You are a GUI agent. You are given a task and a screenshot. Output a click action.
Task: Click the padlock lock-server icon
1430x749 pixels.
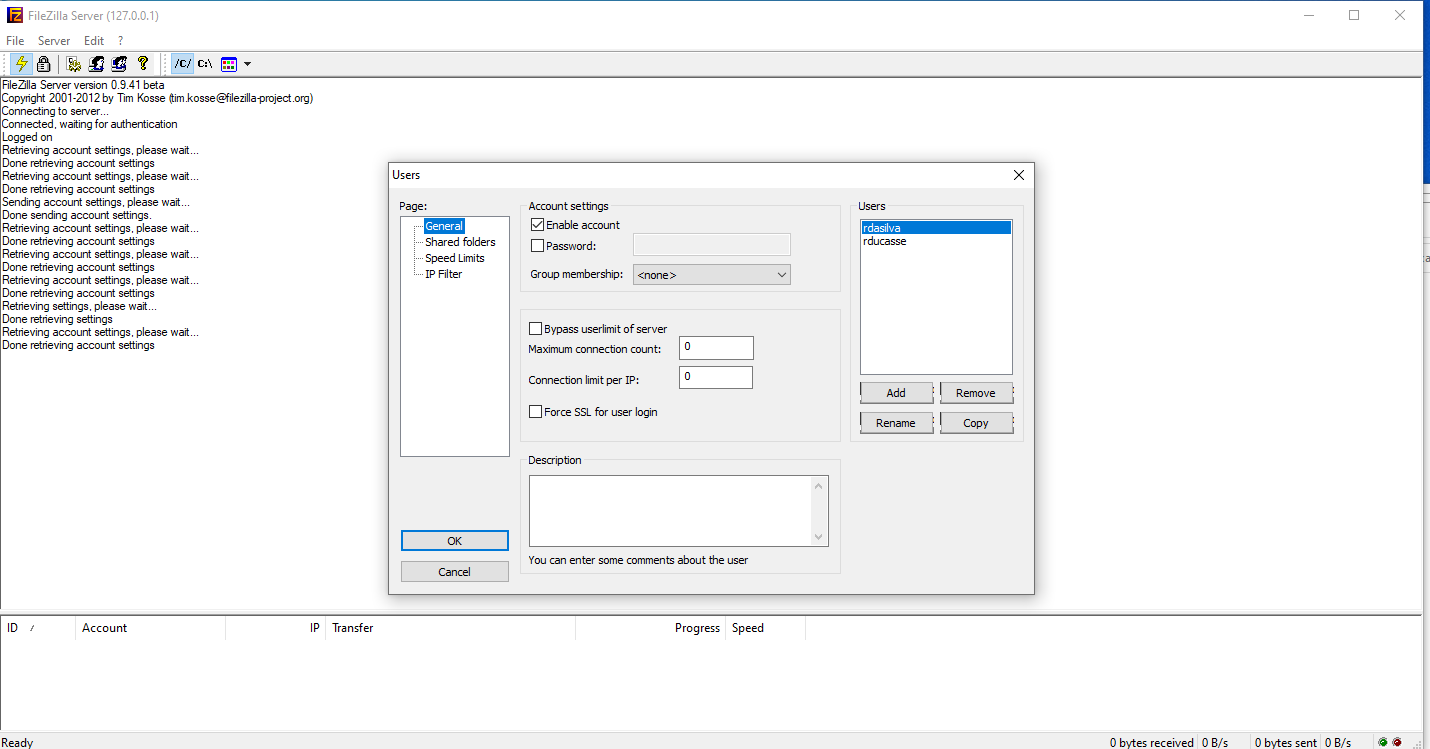point(43,64)
